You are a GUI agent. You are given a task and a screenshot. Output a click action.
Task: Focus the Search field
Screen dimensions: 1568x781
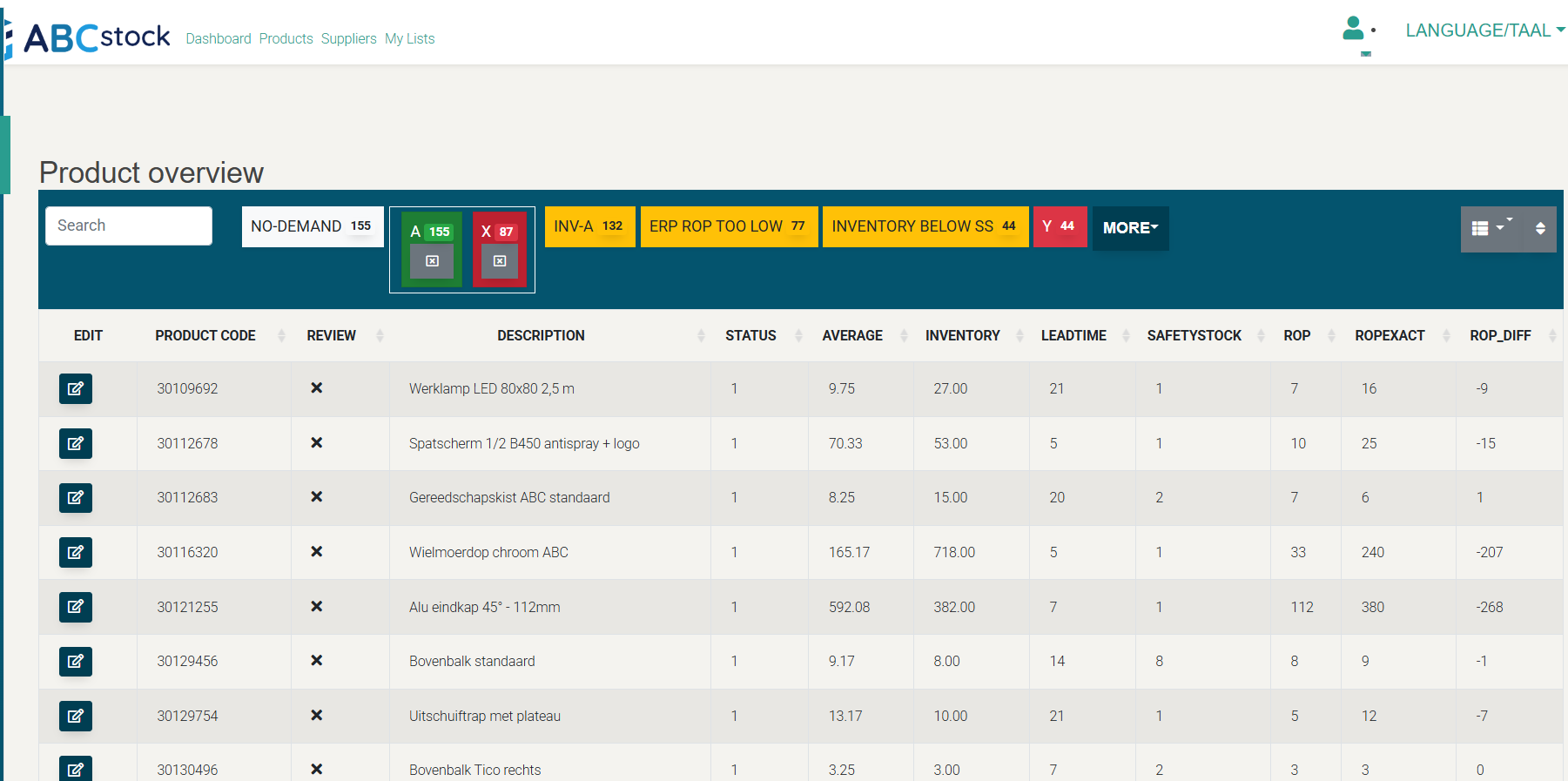129,226
